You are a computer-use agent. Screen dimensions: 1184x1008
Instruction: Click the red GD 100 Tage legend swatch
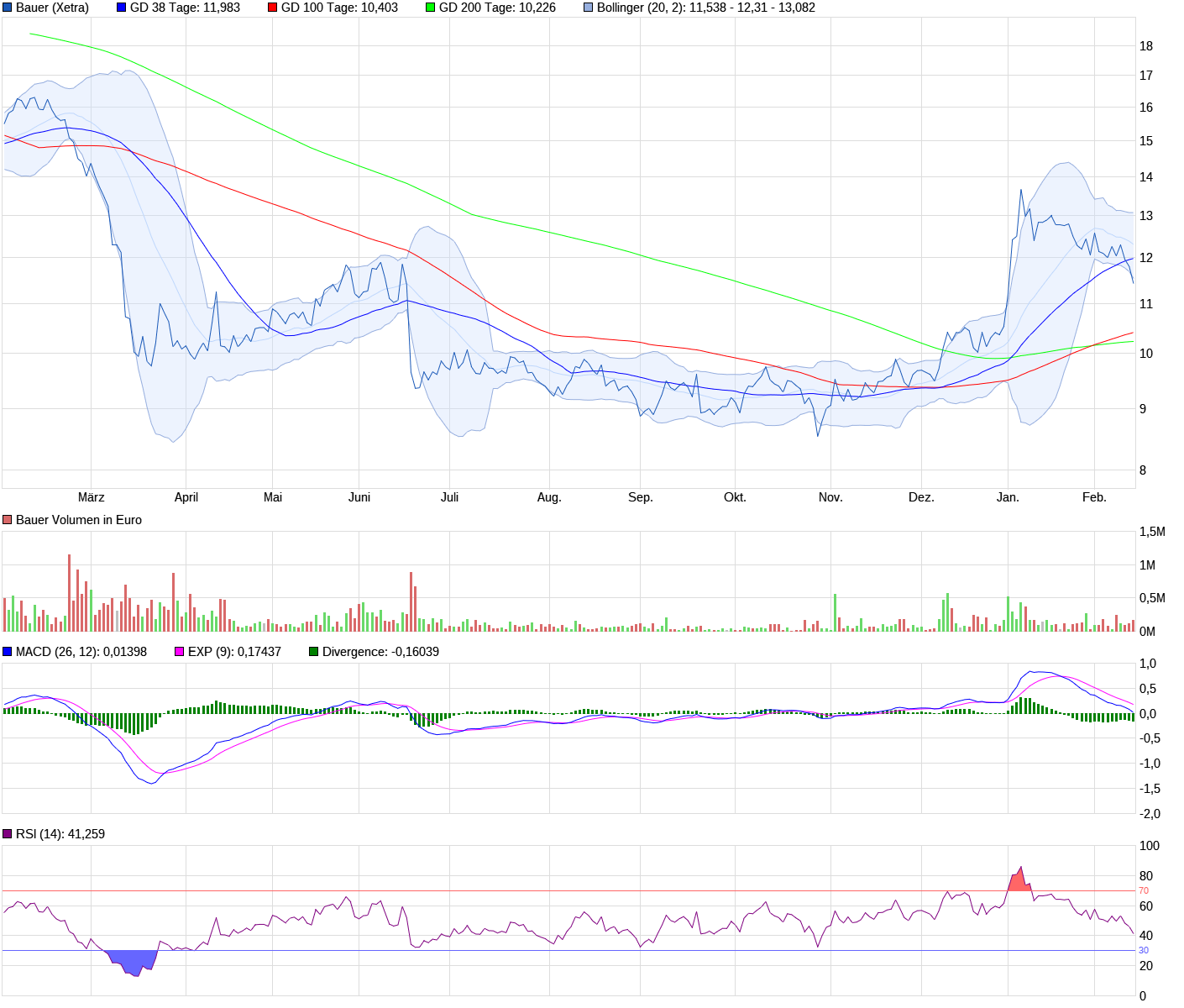pos(273,8)
